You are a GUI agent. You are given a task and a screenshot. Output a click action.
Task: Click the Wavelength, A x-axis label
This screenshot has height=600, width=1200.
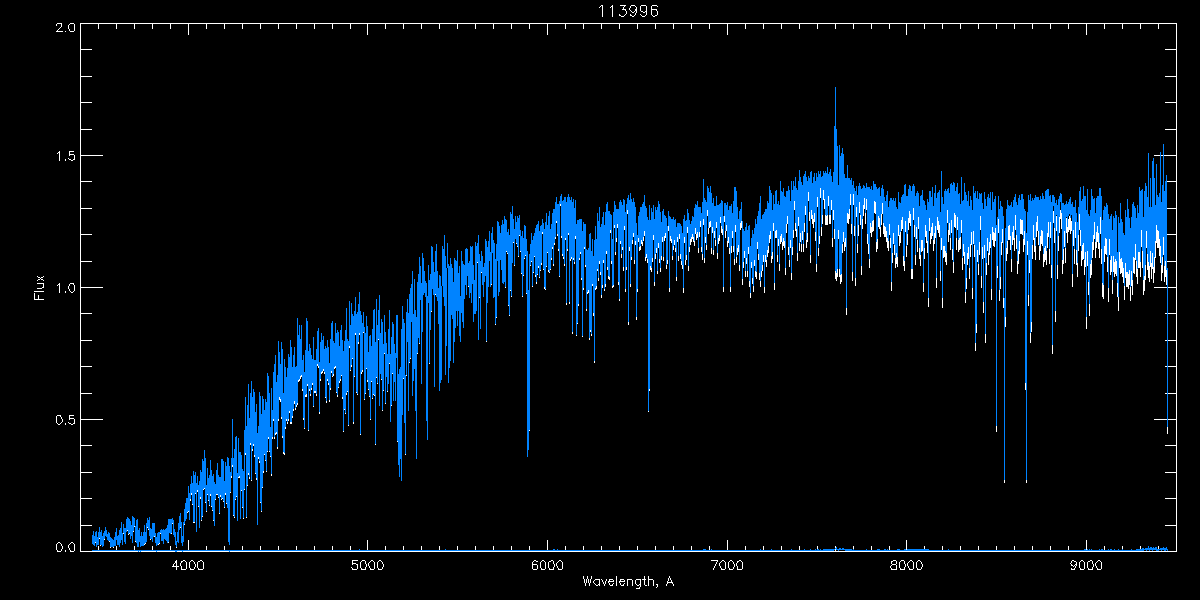pos(627,582)
